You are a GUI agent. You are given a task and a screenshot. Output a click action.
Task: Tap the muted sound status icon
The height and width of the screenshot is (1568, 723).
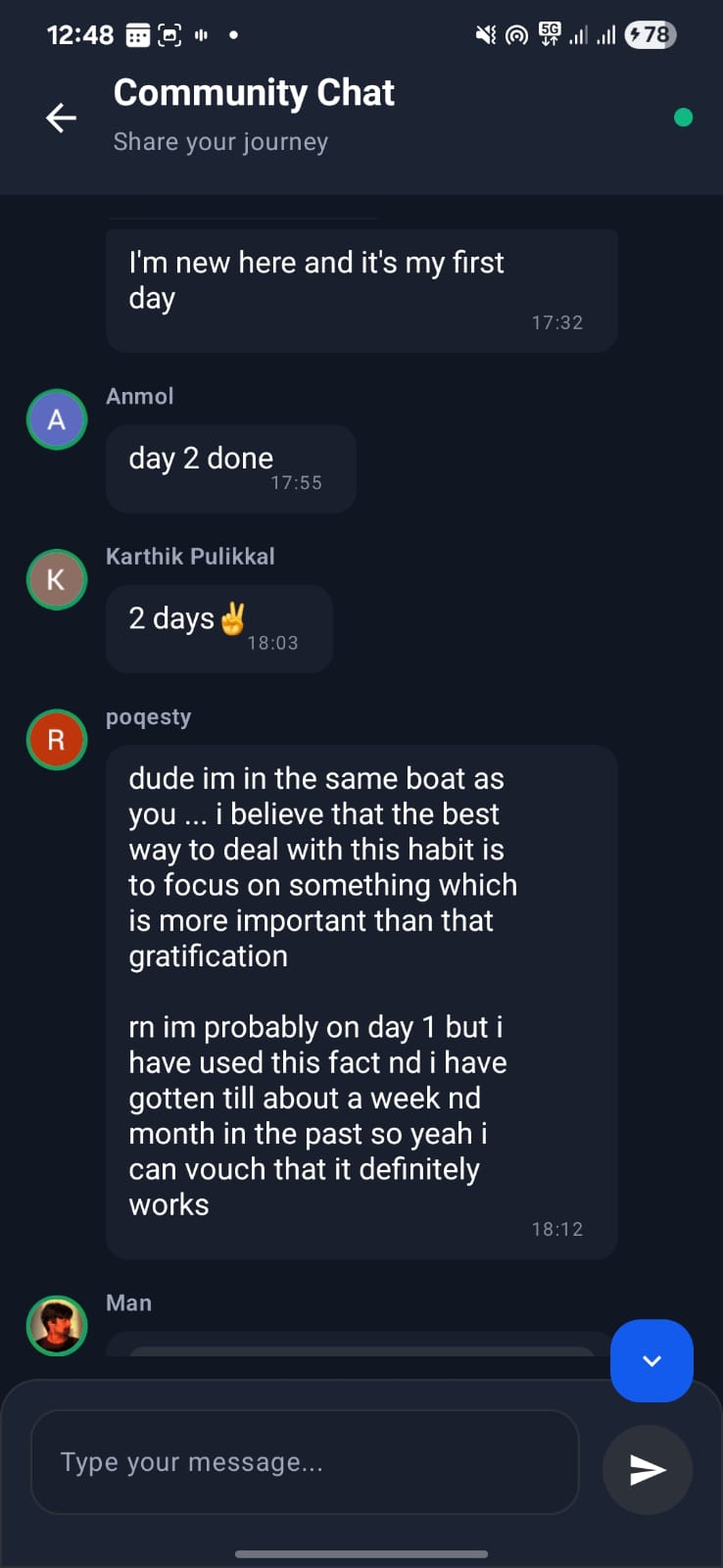pyautogui.click(x=485, y=35)
